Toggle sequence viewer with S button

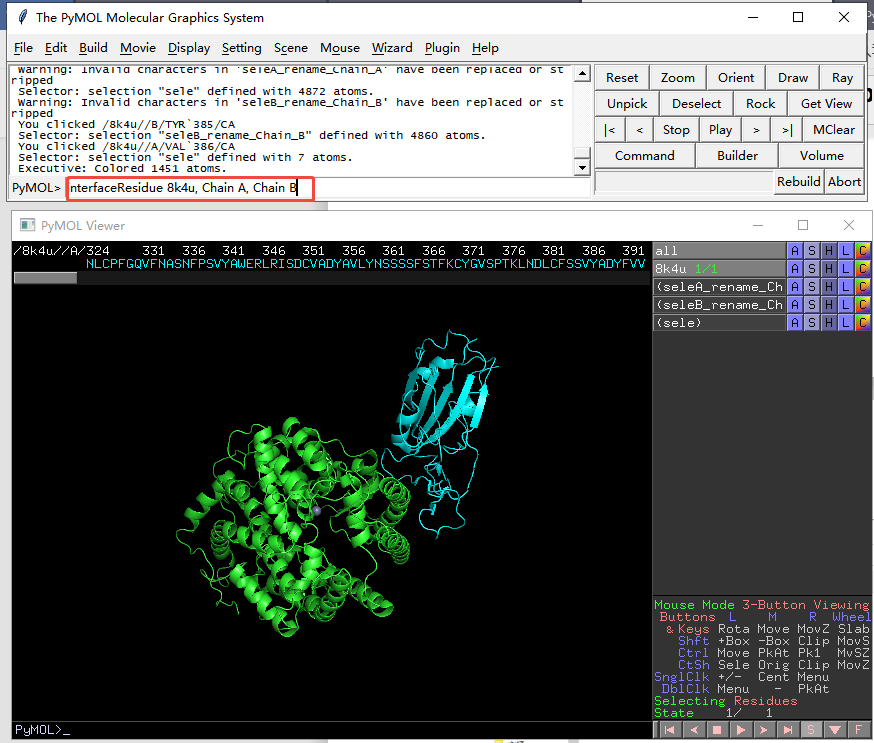(x=812, y=730)
